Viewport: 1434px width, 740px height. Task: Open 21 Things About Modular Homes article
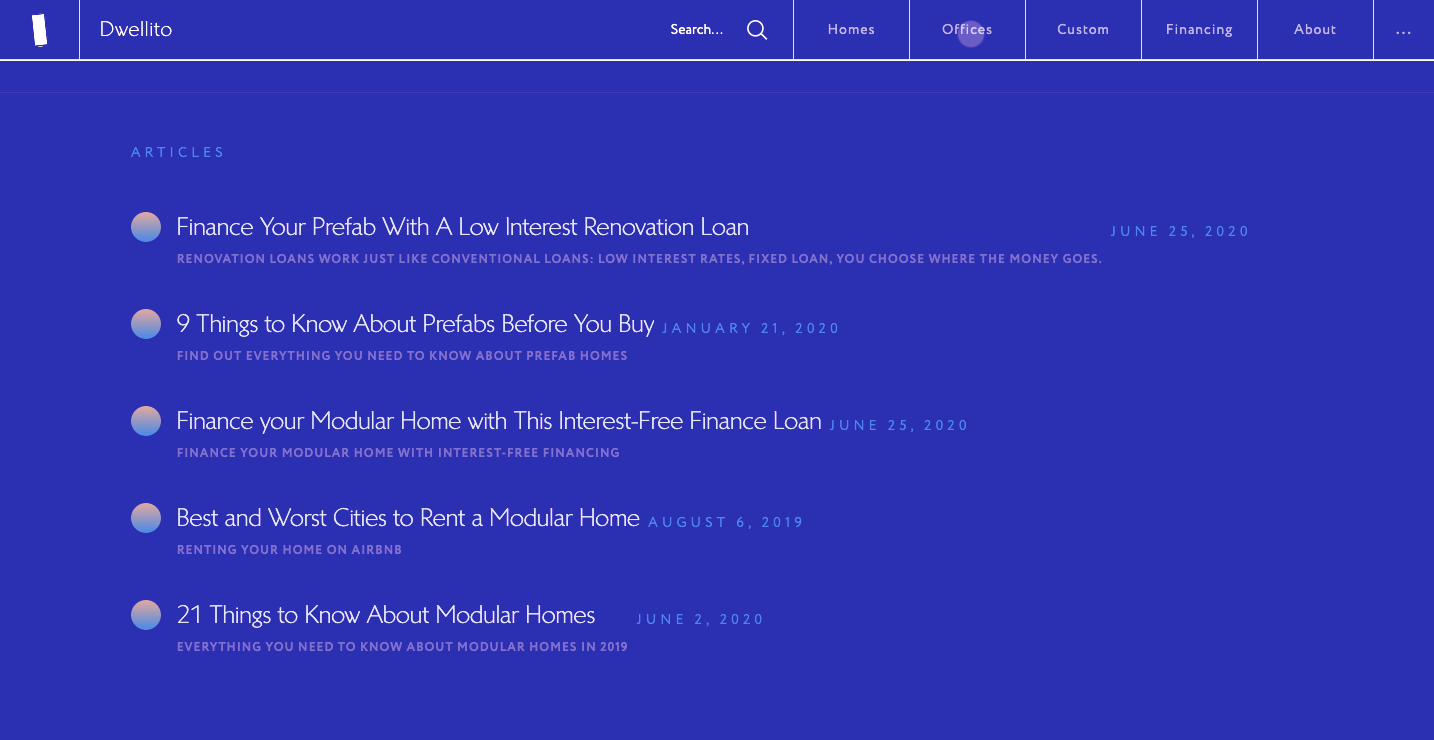pos(385,615)
